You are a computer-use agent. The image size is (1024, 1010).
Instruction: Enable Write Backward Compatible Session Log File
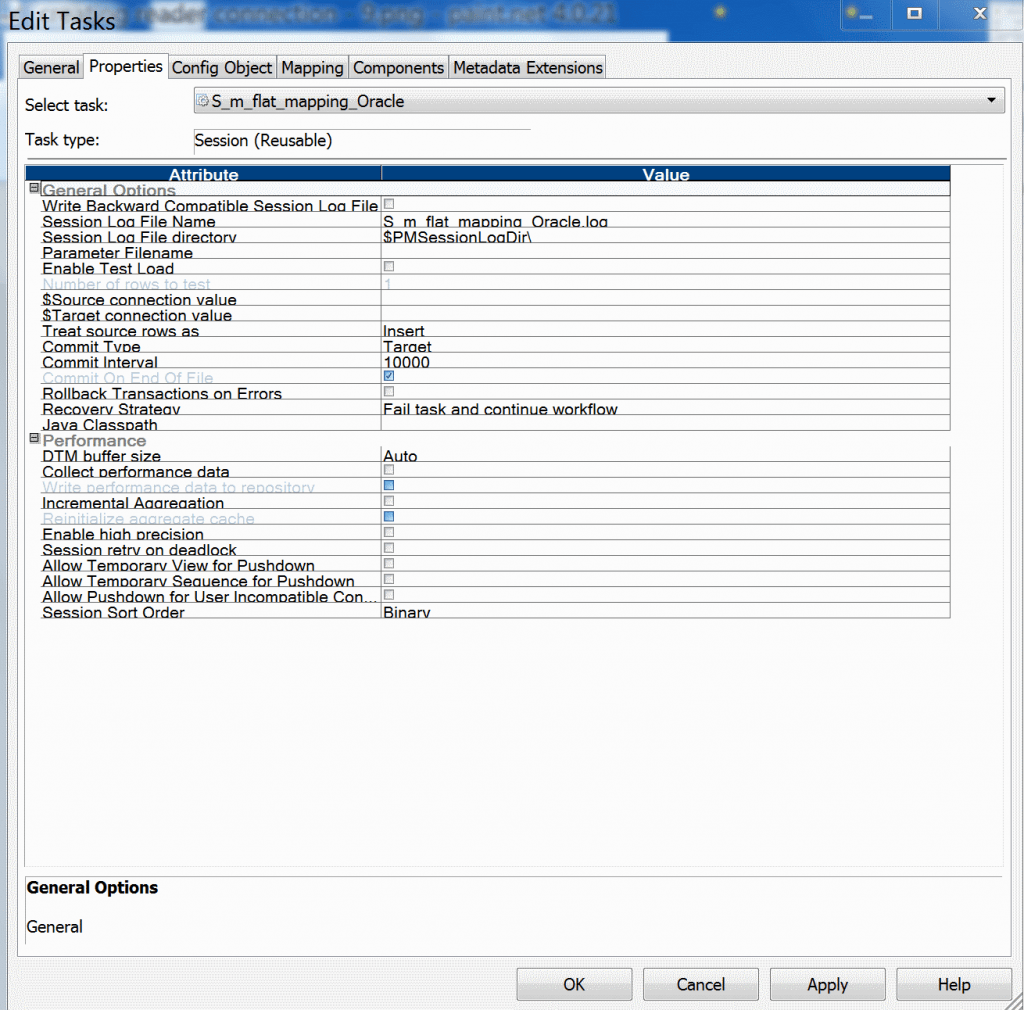click(x=388, y=203)
